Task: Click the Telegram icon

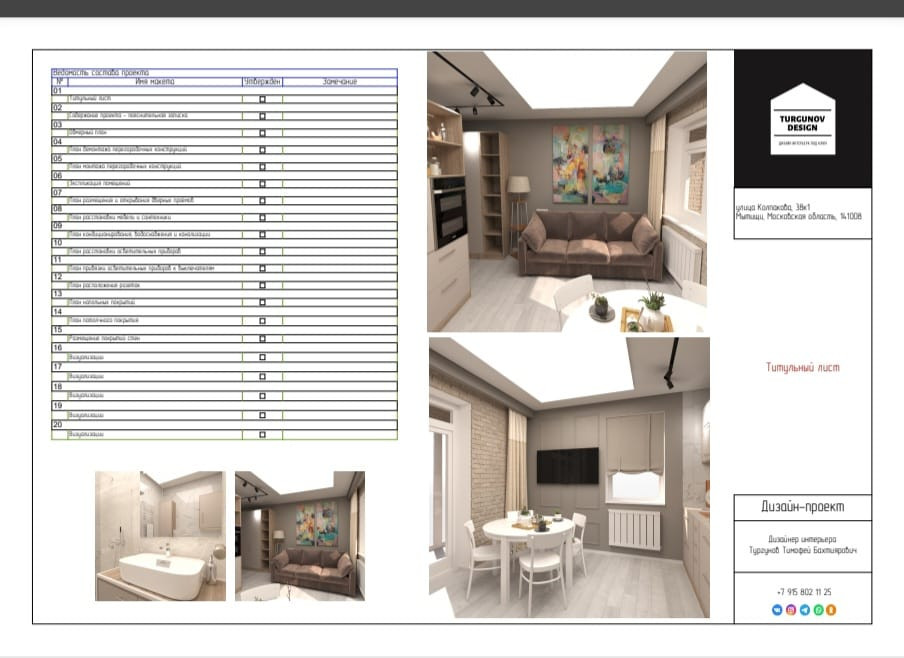Action: (804, 610)
